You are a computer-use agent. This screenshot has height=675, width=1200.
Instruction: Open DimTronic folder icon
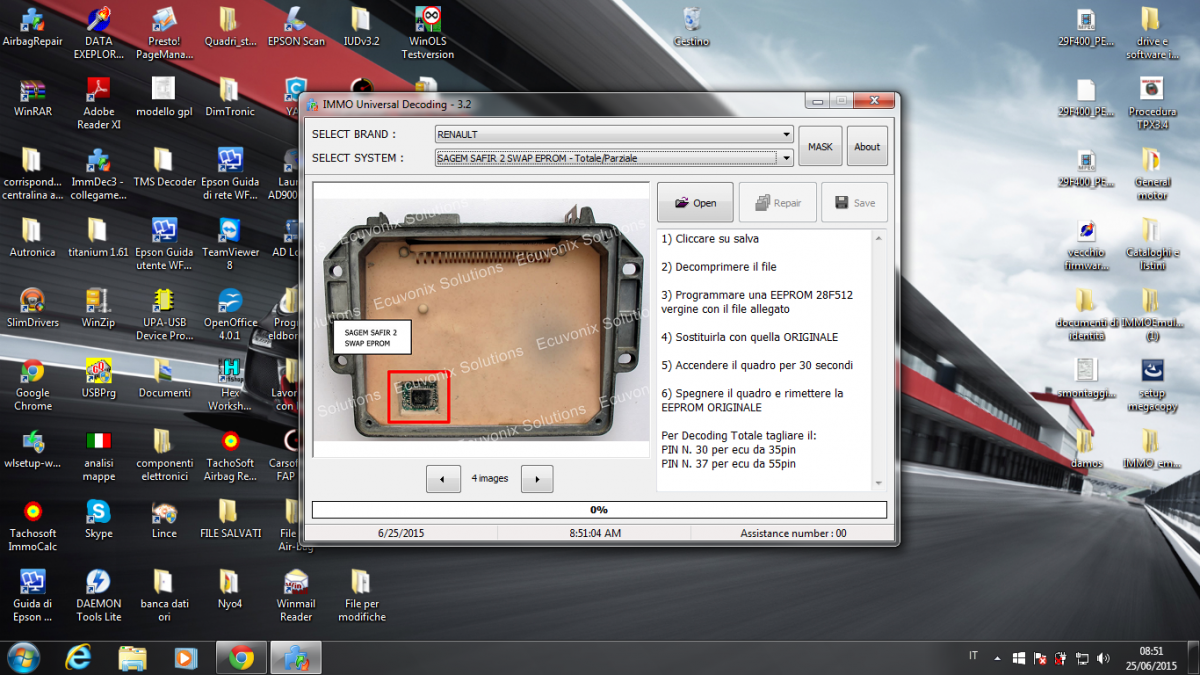pos(230,98)
